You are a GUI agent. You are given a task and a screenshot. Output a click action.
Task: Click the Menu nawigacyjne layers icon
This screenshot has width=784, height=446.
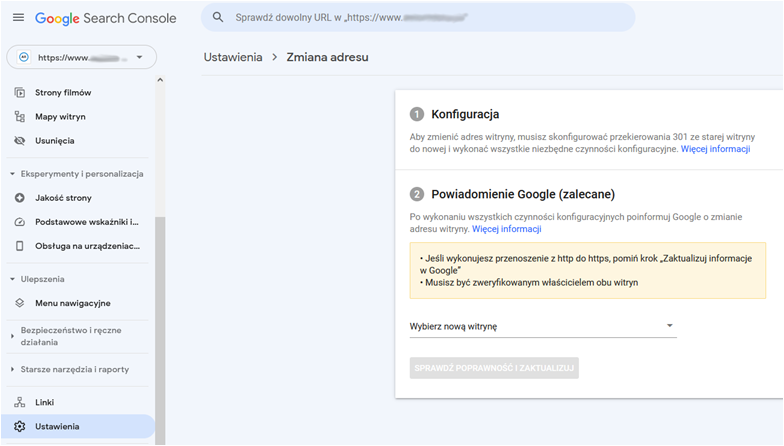(x=20, y=303)
